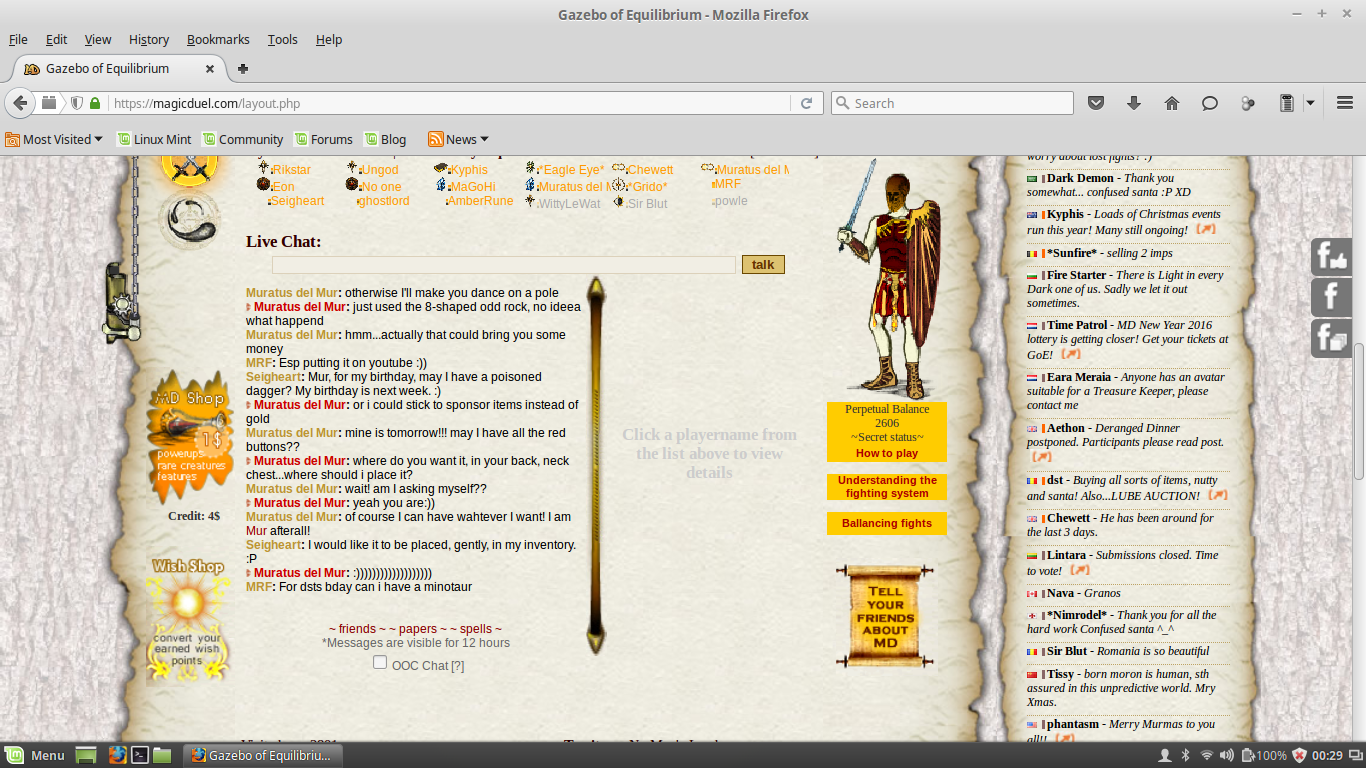This screenshot has height=768, width=1366.
Task: Open the Linux Mint bookmark
Action: pos(153,139)
